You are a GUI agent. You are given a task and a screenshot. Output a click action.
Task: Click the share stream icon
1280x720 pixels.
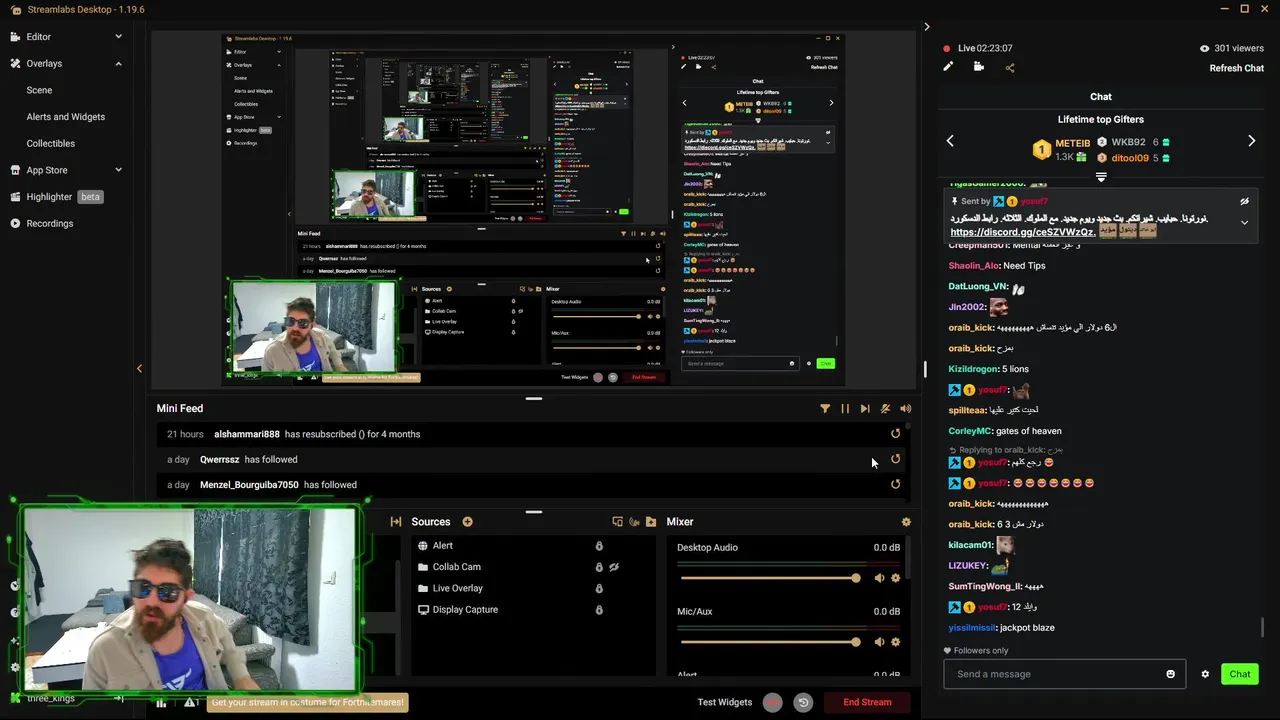coord(1010,67)
